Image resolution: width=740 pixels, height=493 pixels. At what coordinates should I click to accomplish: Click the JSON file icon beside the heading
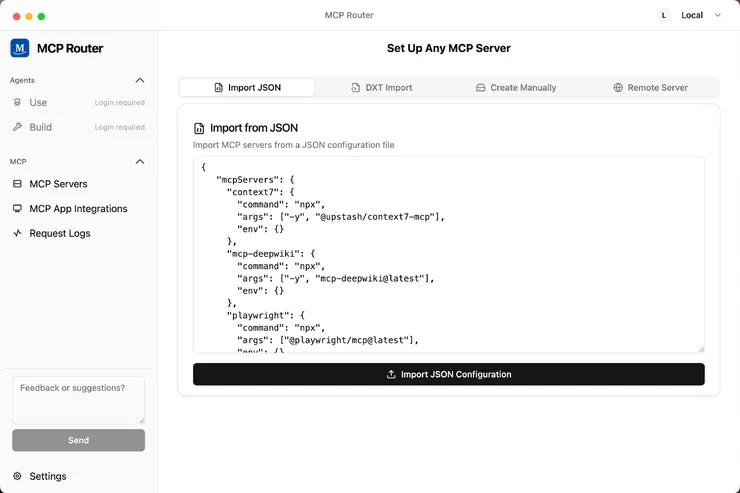point(199,128)
